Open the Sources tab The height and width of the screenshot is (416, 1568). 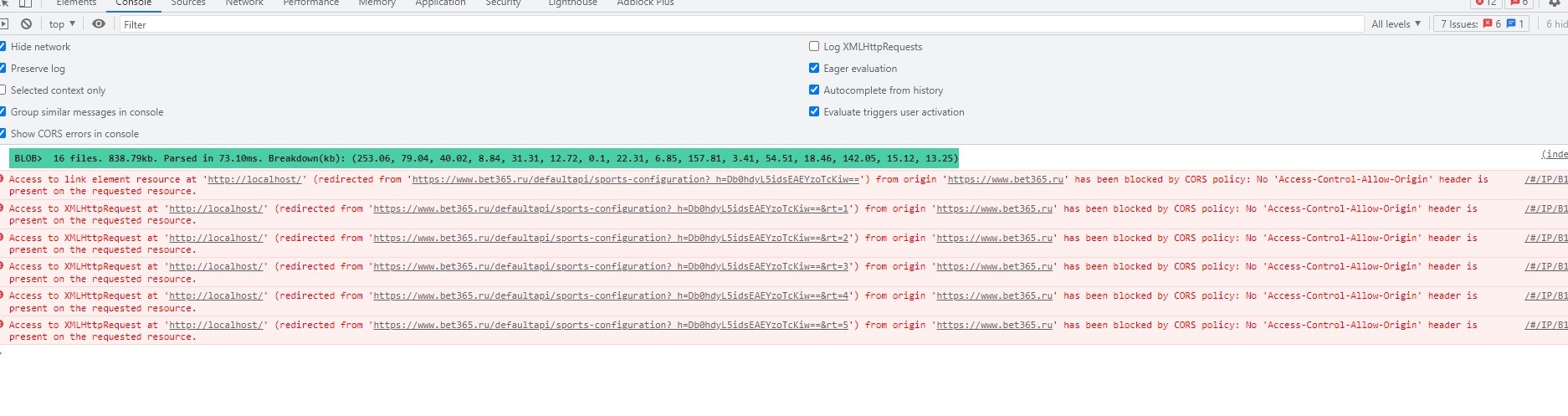click(x=188, y=3)
